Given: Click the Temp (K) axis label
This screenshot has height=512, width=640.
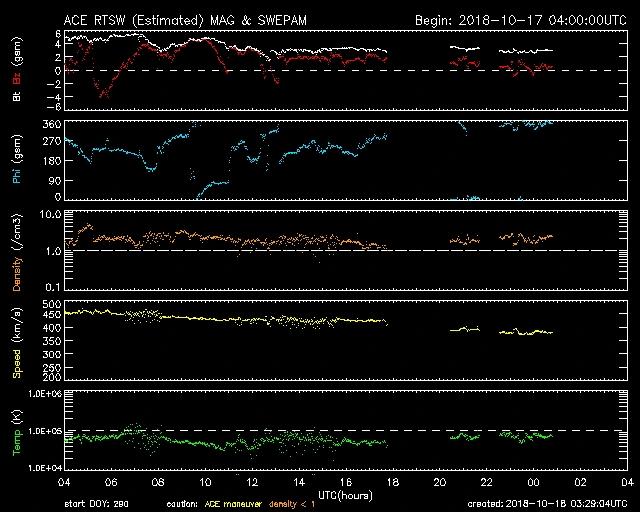Looking at the screenshot, I should (17, 431).
